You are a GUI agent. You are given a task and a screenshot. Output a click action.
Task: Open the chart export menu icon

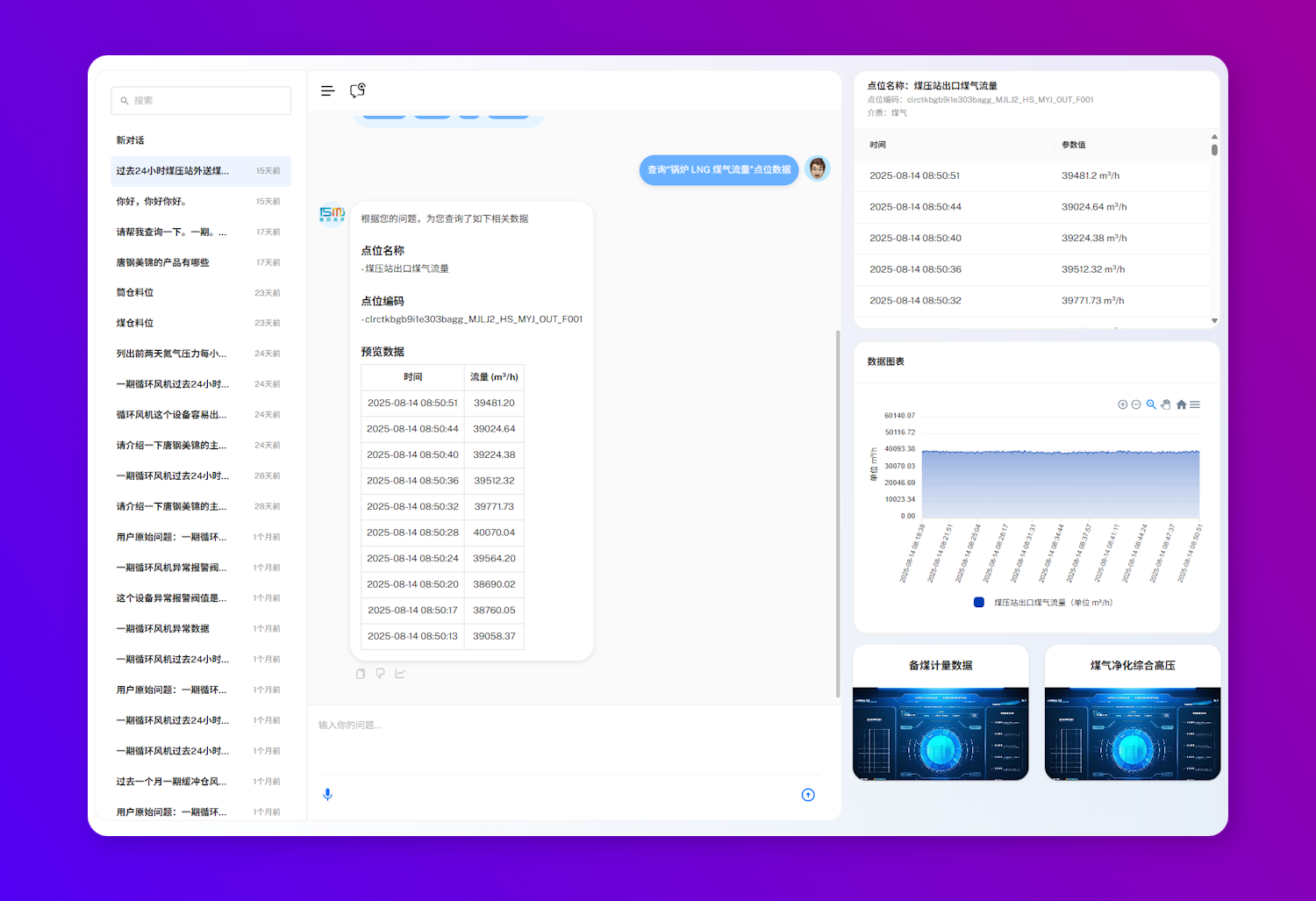1195,404
